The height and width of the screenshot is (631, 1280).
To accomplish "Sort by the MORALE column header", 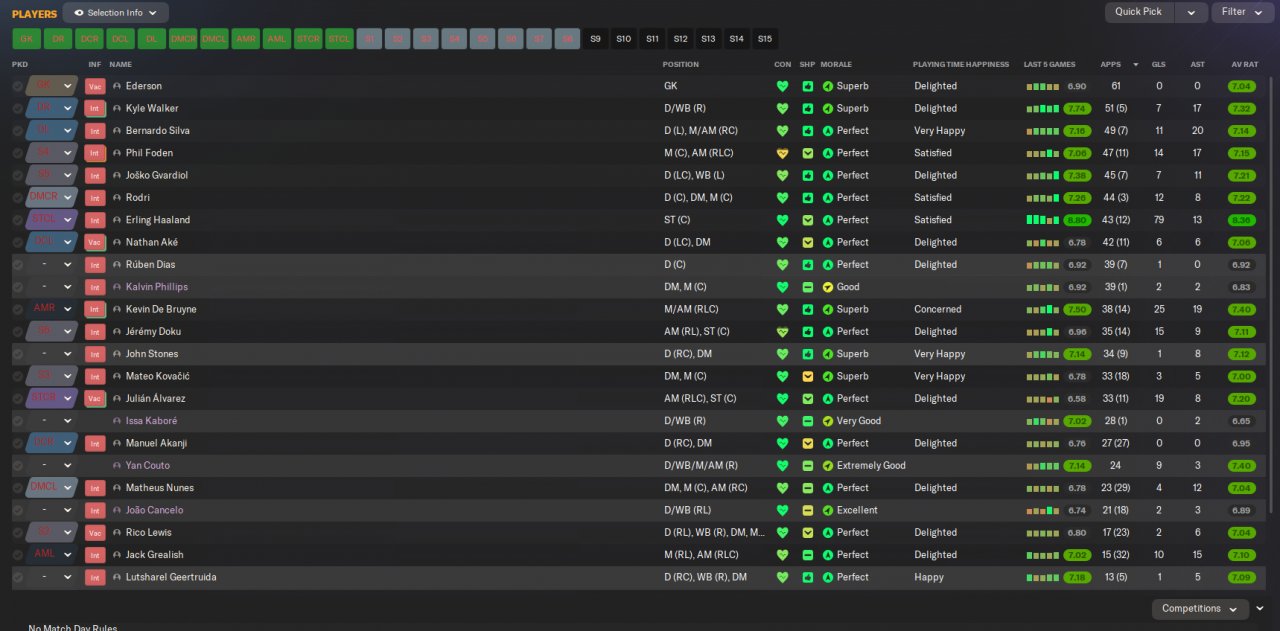I will pos(836,64).
